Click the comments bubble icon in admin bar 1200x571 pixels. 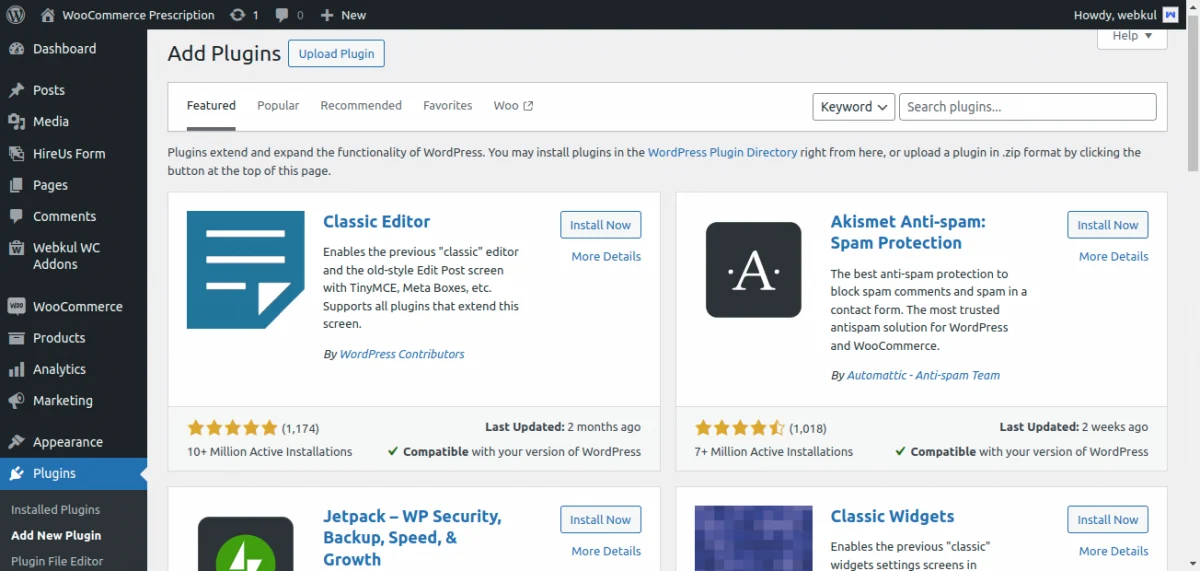coord(282,15)
